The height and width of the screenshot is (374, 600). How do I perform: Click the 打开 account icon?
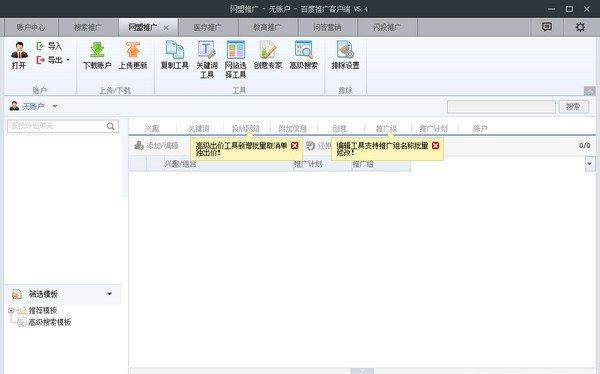coord(19,50)
